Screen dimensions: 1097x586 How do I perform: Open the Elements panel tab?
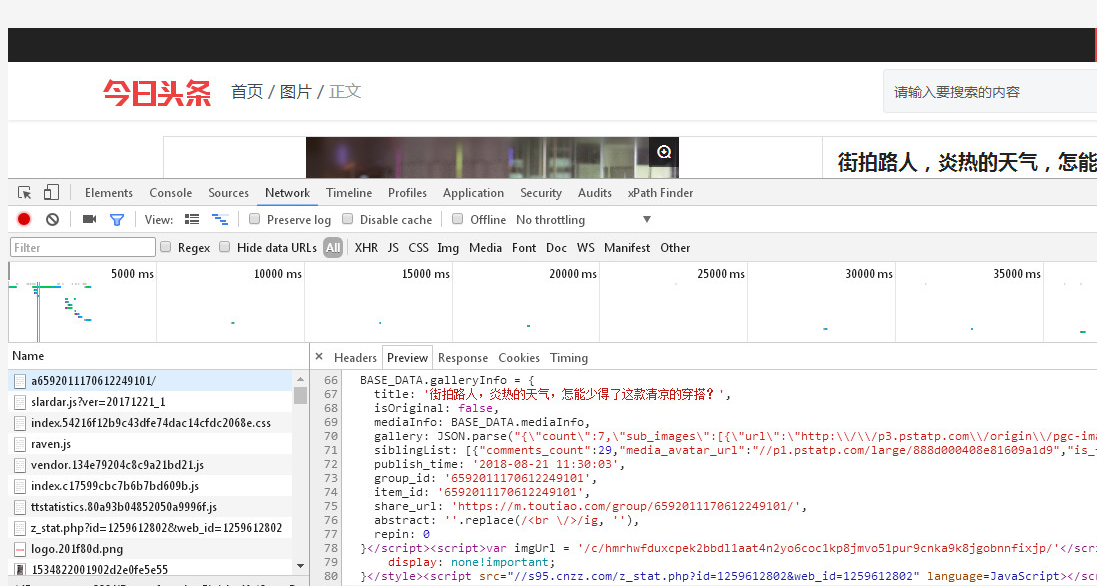click(x=108, y=193)
